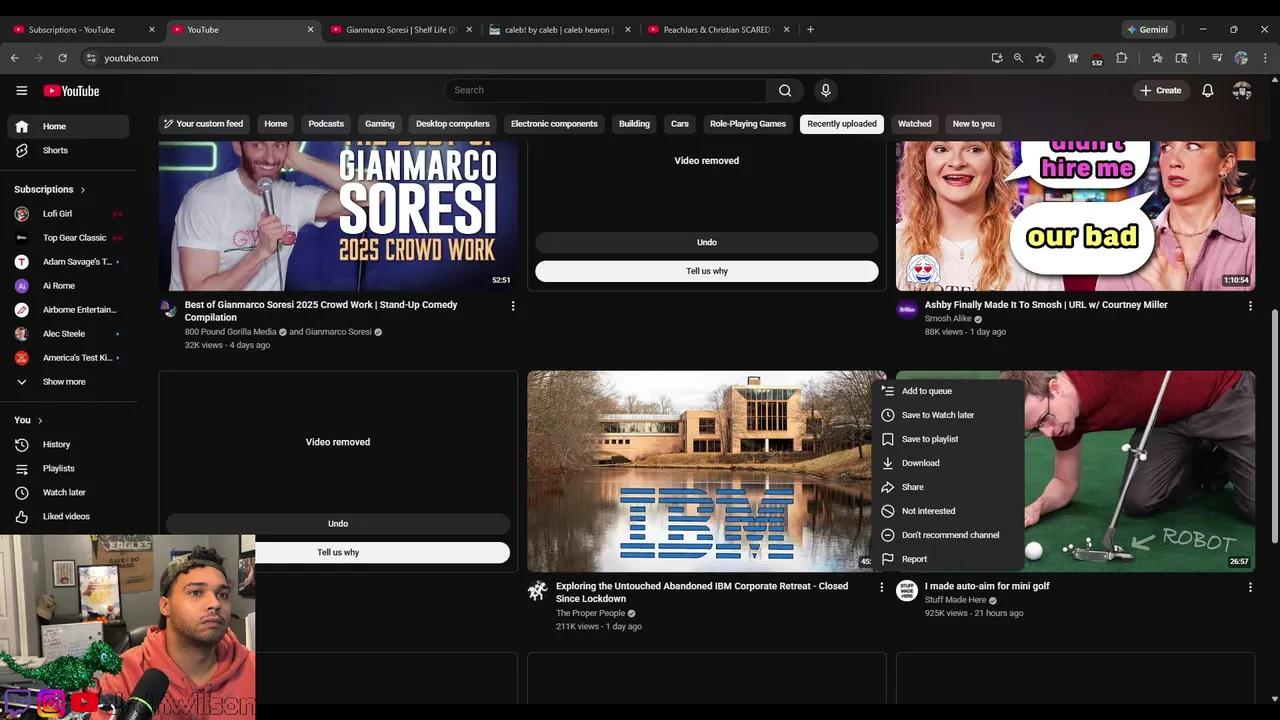Choose Save to playlist option

948,439
